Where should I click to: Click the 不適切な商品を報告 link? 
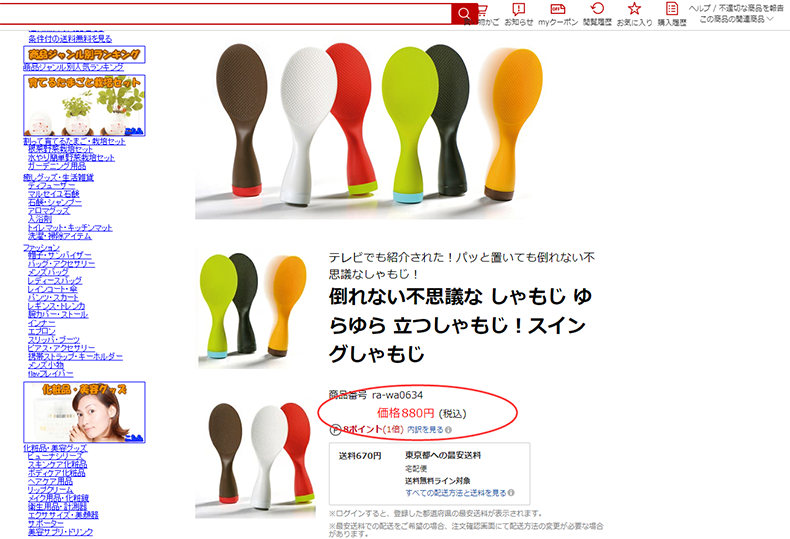[751, 8]
